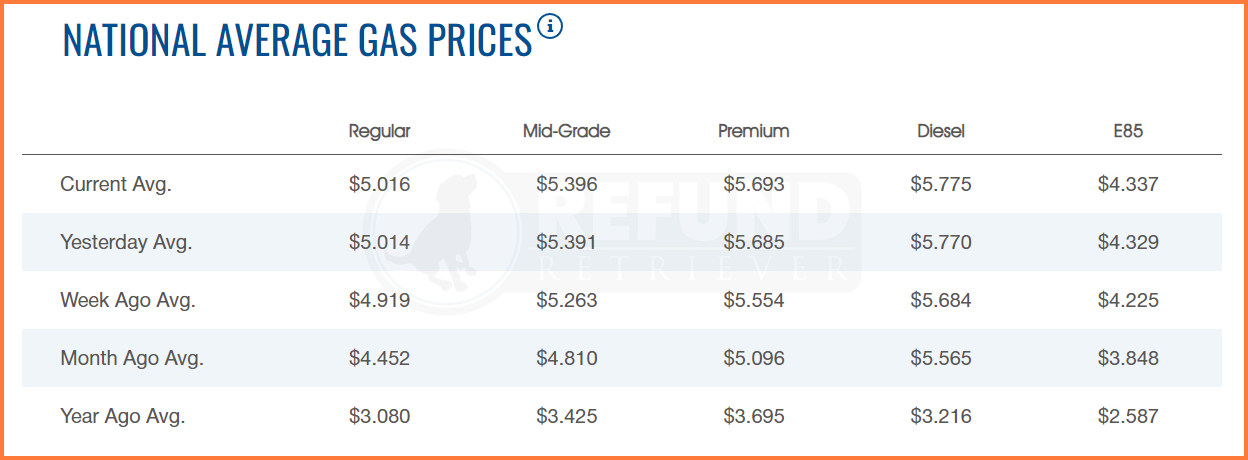This screenshot has width=1248, height=460.
Task: Click year ago Regular price $3.080
Action: pos(379,416)
